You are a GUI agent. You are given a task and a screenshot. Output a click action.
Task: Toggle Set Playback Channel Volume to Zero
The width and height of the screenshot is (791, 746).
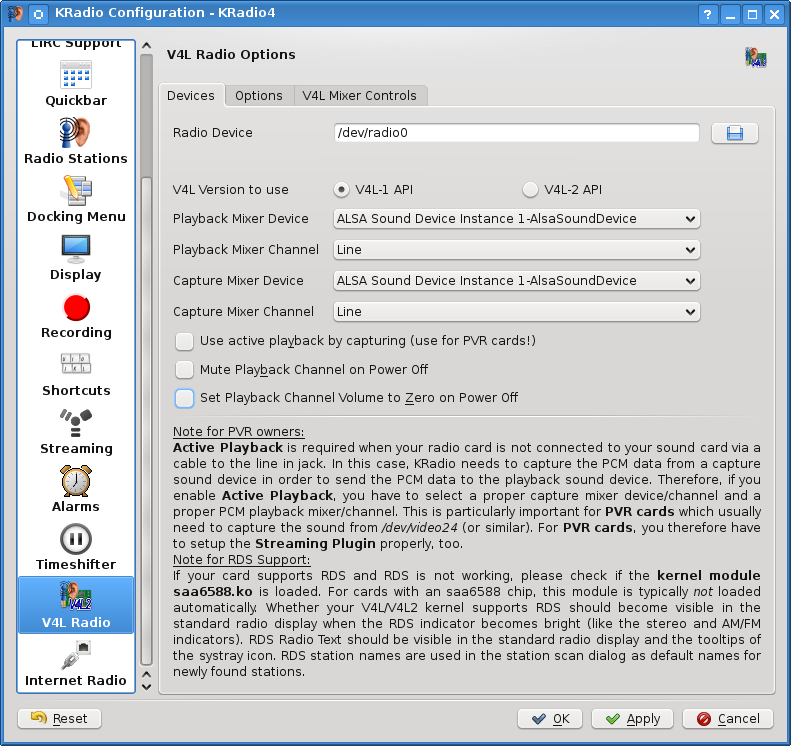pos(184,398)
